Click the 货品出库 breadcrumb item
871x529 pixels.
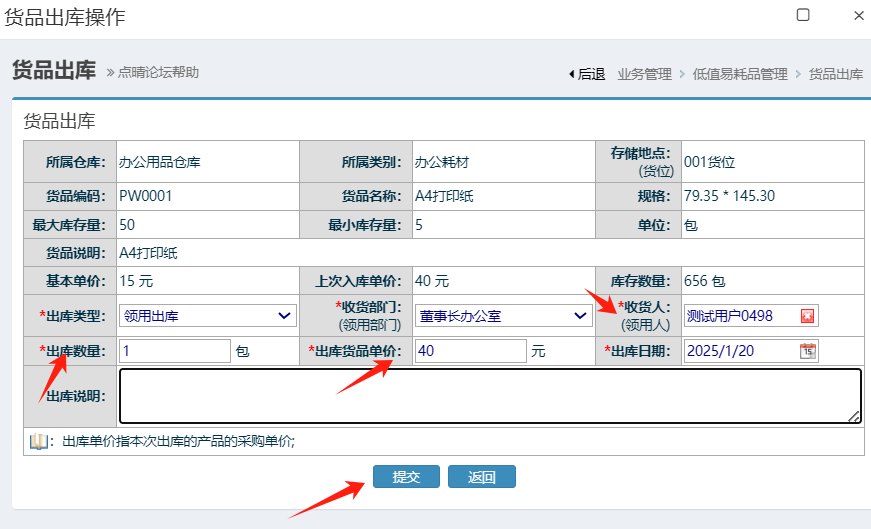tap(835, 74)
